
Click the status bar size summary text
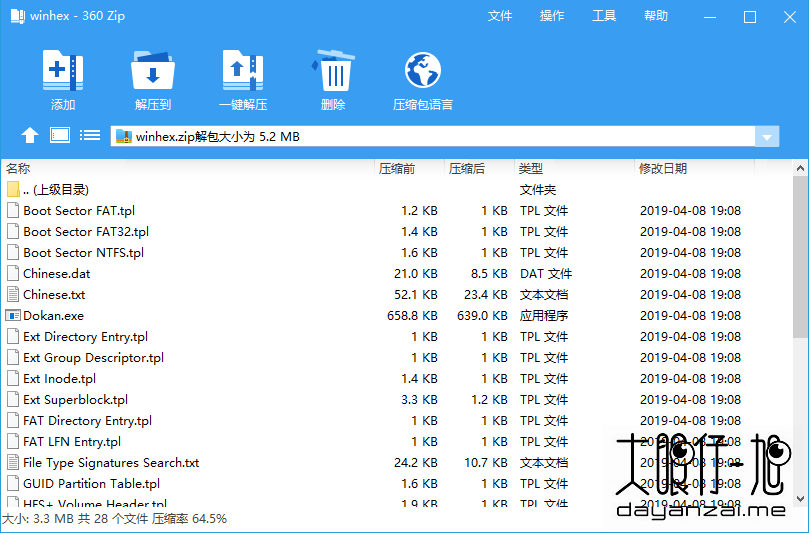pos(114,519)
